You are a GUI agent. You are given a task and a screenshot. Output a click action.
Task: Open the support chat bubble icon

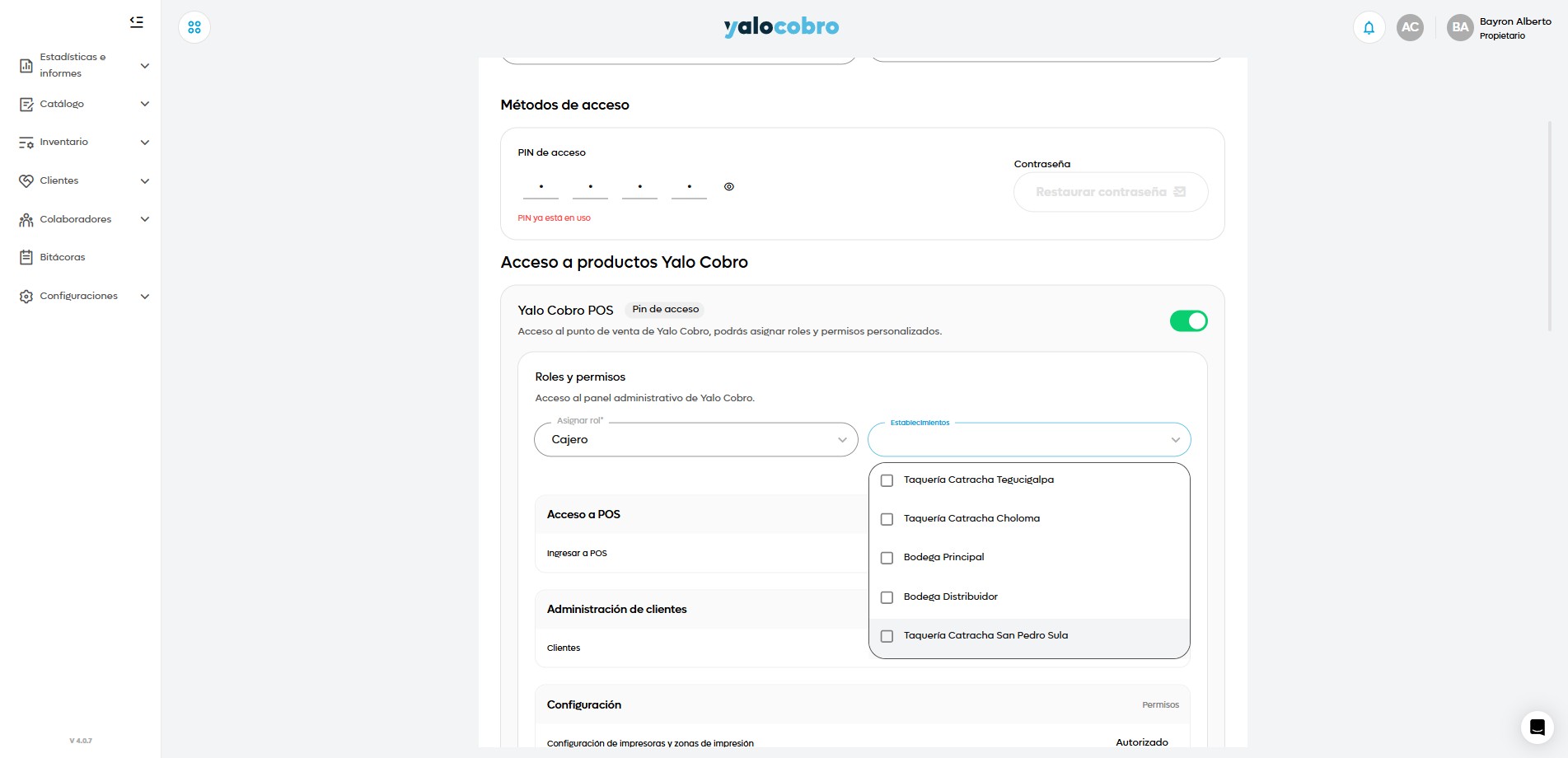(1537, 727)
